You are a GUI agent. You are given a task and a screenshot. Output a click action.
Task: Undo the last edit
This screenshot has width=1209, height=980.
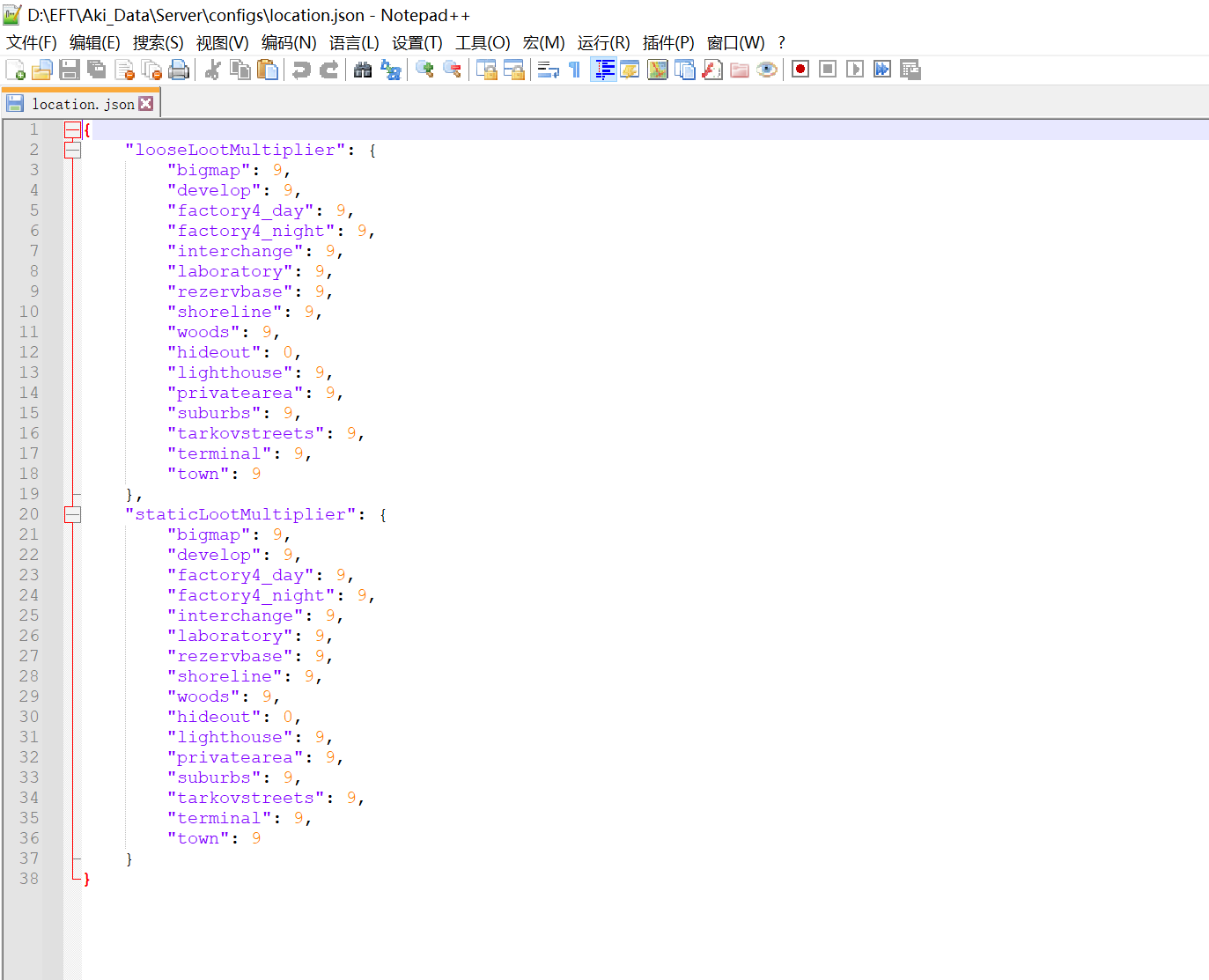pos(301,70)
